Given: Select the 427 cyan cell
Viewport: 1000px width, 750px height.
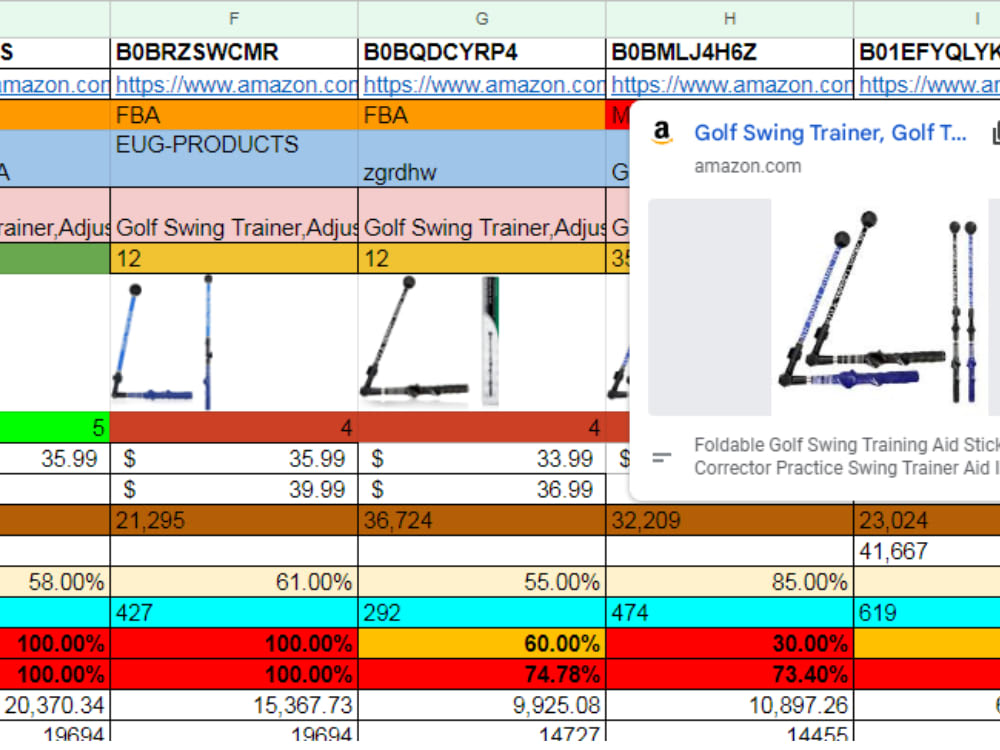Looking at the screenshot, I should (x=234, y=613).
